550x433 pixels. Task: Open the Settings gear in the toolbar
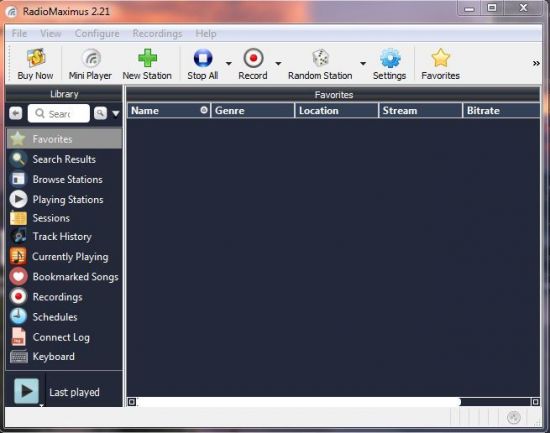(x=389, y=64)
